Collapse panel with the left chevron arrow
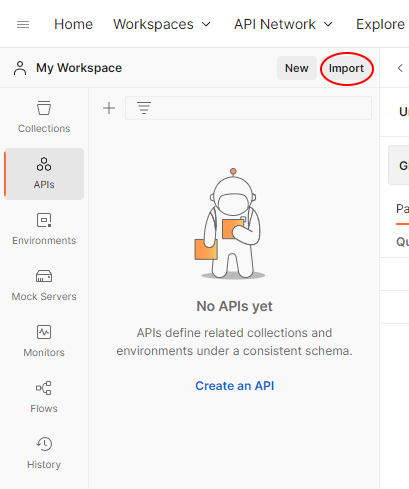This screenshot has height=489, width=409. [400, 68]
